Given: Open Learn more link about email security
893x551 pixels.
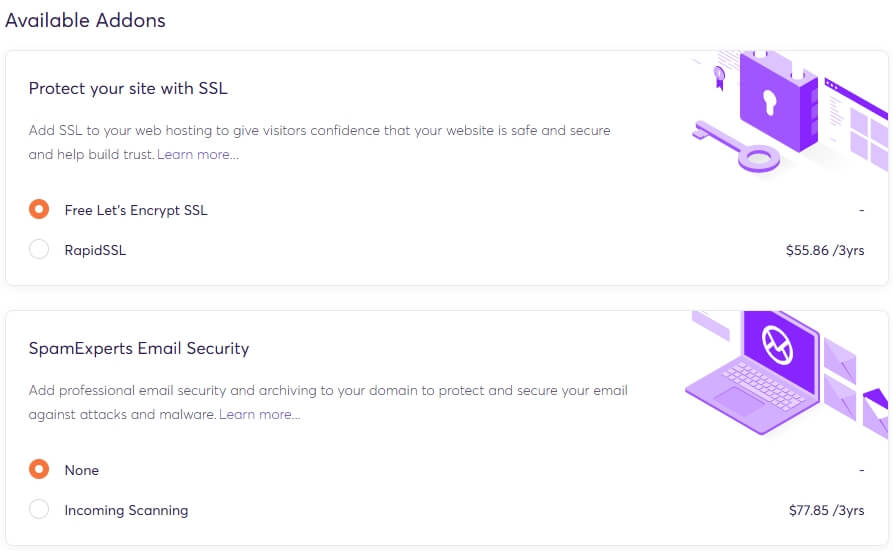Looking at the screenshot, I should [259, 414].
